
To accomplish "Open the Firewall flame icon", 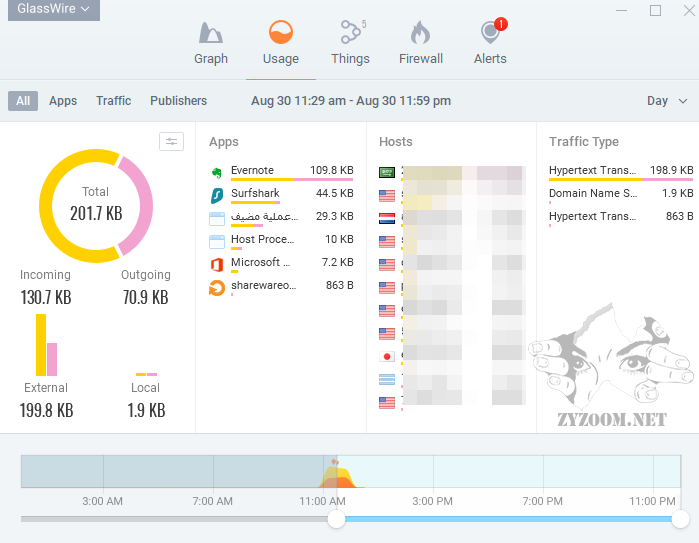I will 420,33.
